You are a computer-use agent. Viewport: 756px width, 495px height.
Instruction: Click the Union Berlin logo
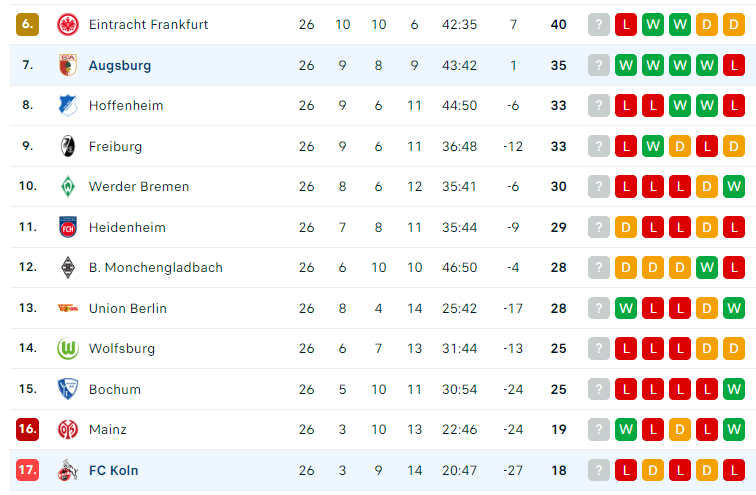(68, 308)
